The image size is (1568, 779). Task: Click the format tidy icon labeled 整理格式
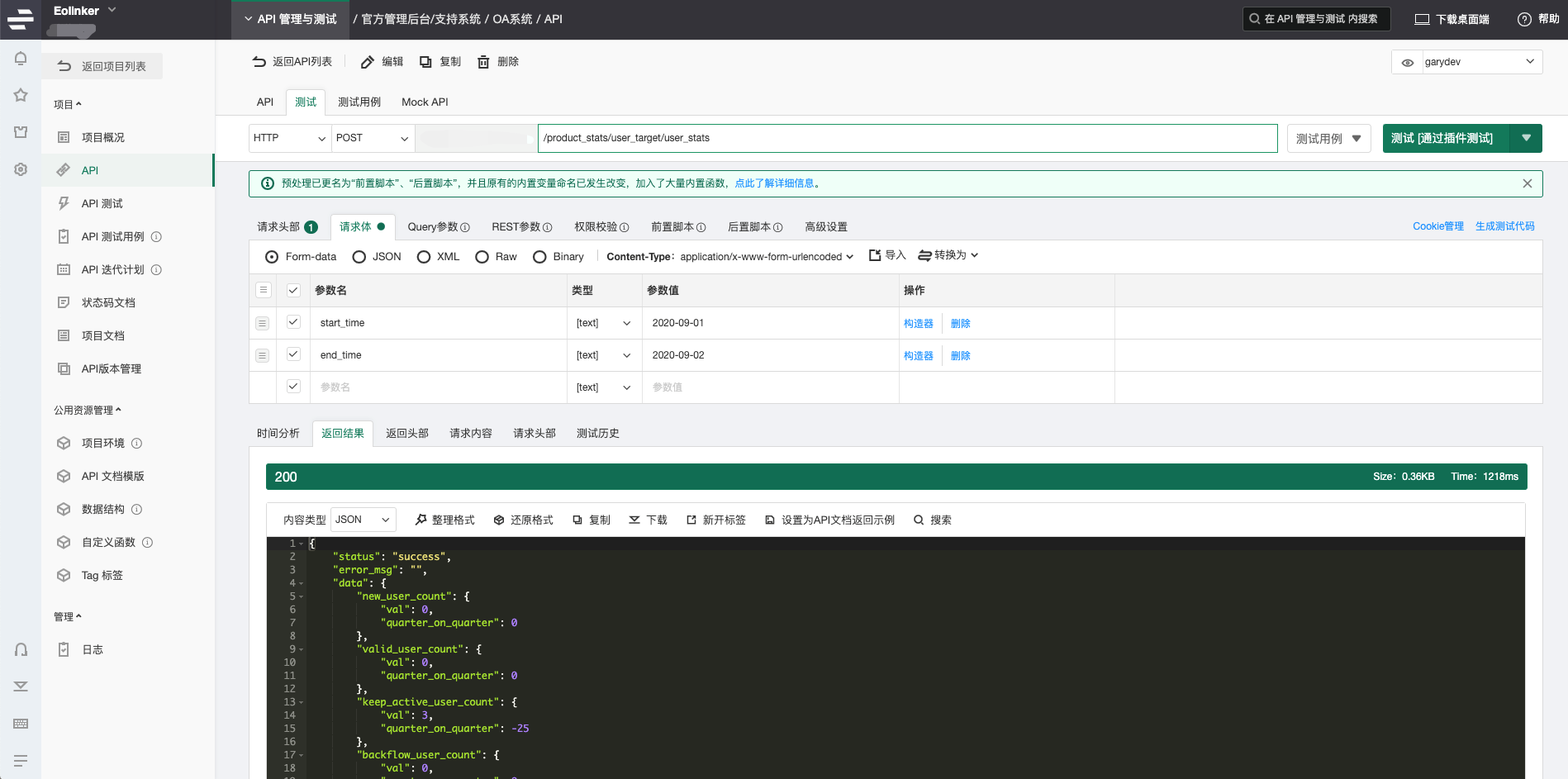click(x=421, y=520)
